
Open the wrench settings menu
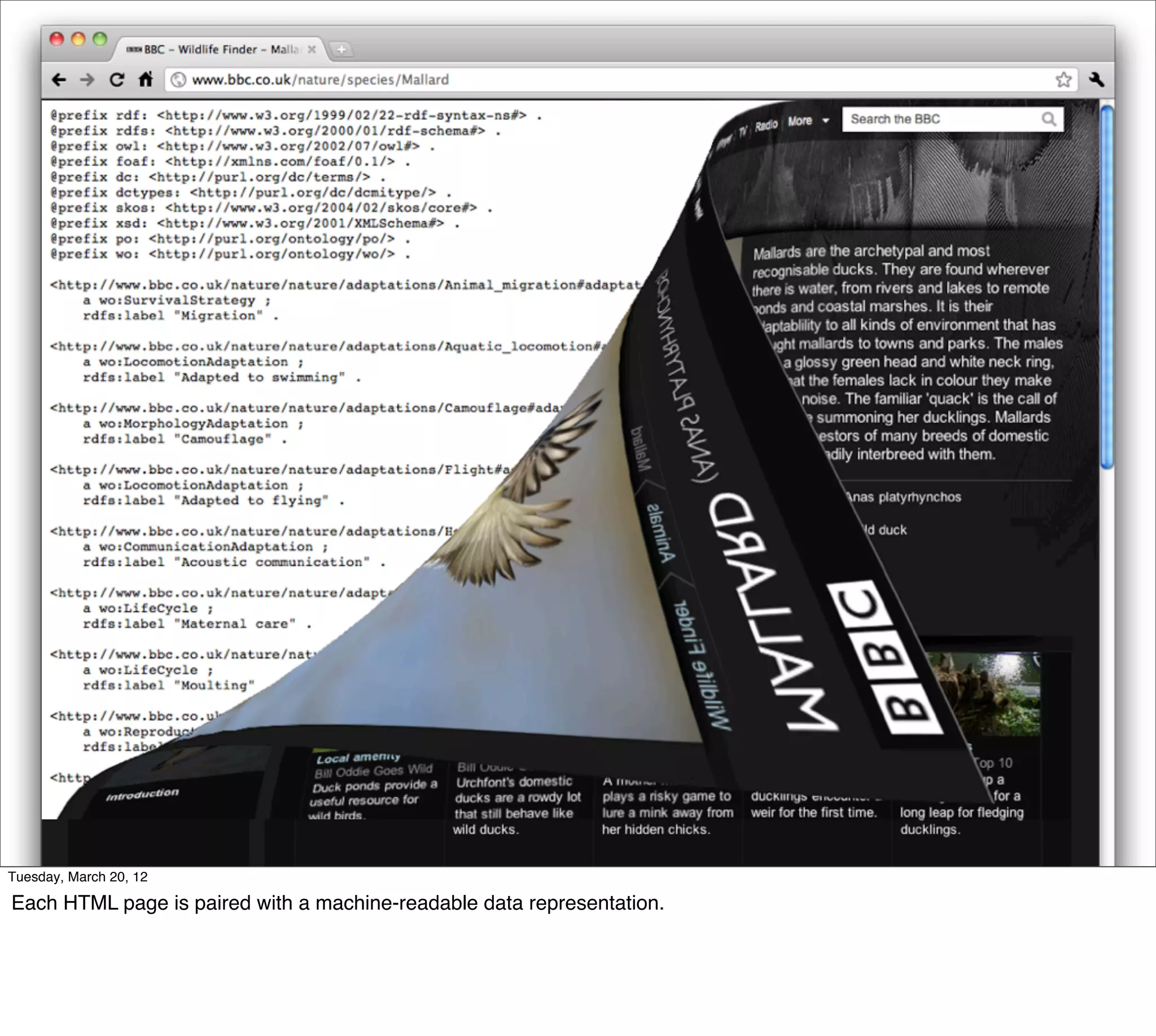coord(1096,80)
